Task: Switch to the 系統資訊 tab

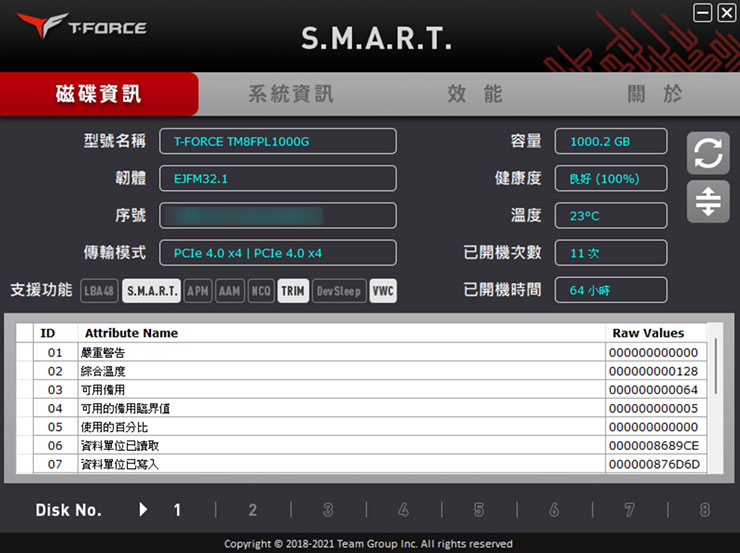Action: pos(291,94)
